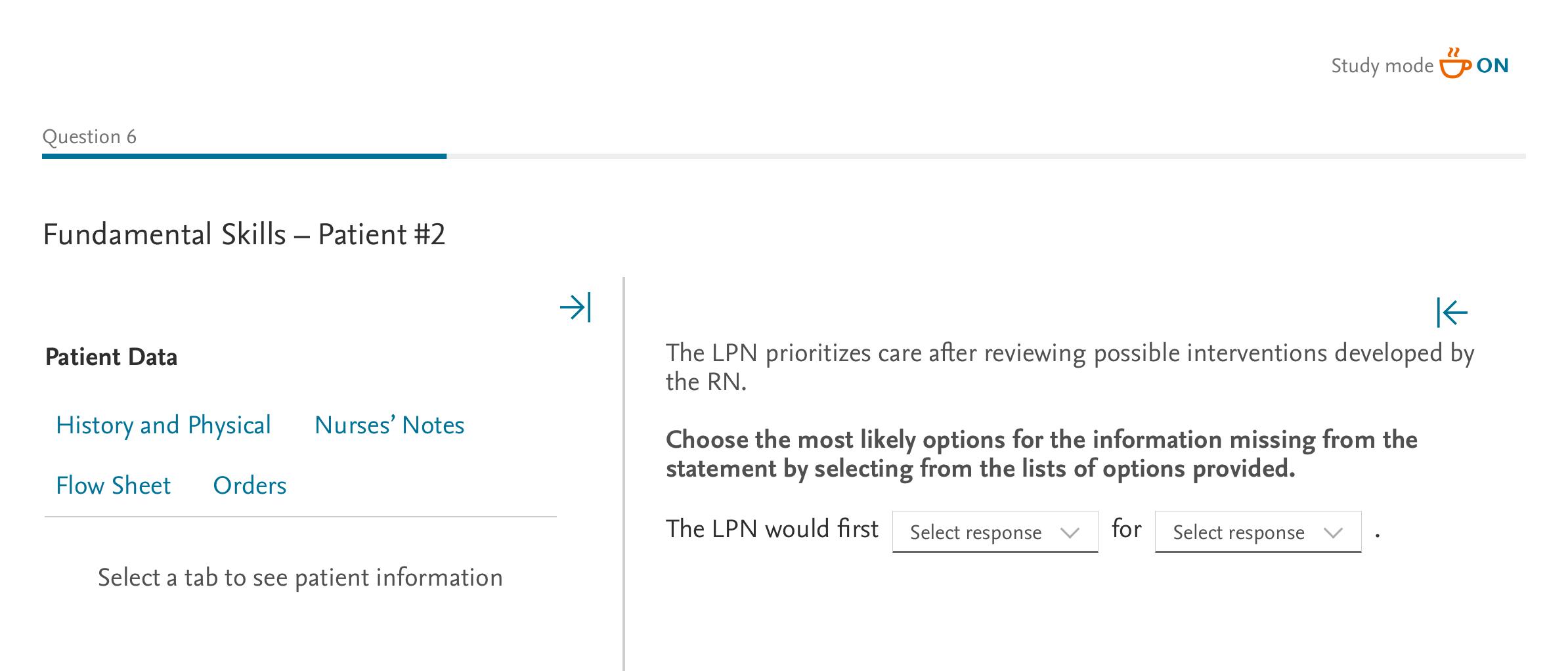Click the chevron on the first response dropdown
The image size is (1568, 671).
(x=1070, y=532)
